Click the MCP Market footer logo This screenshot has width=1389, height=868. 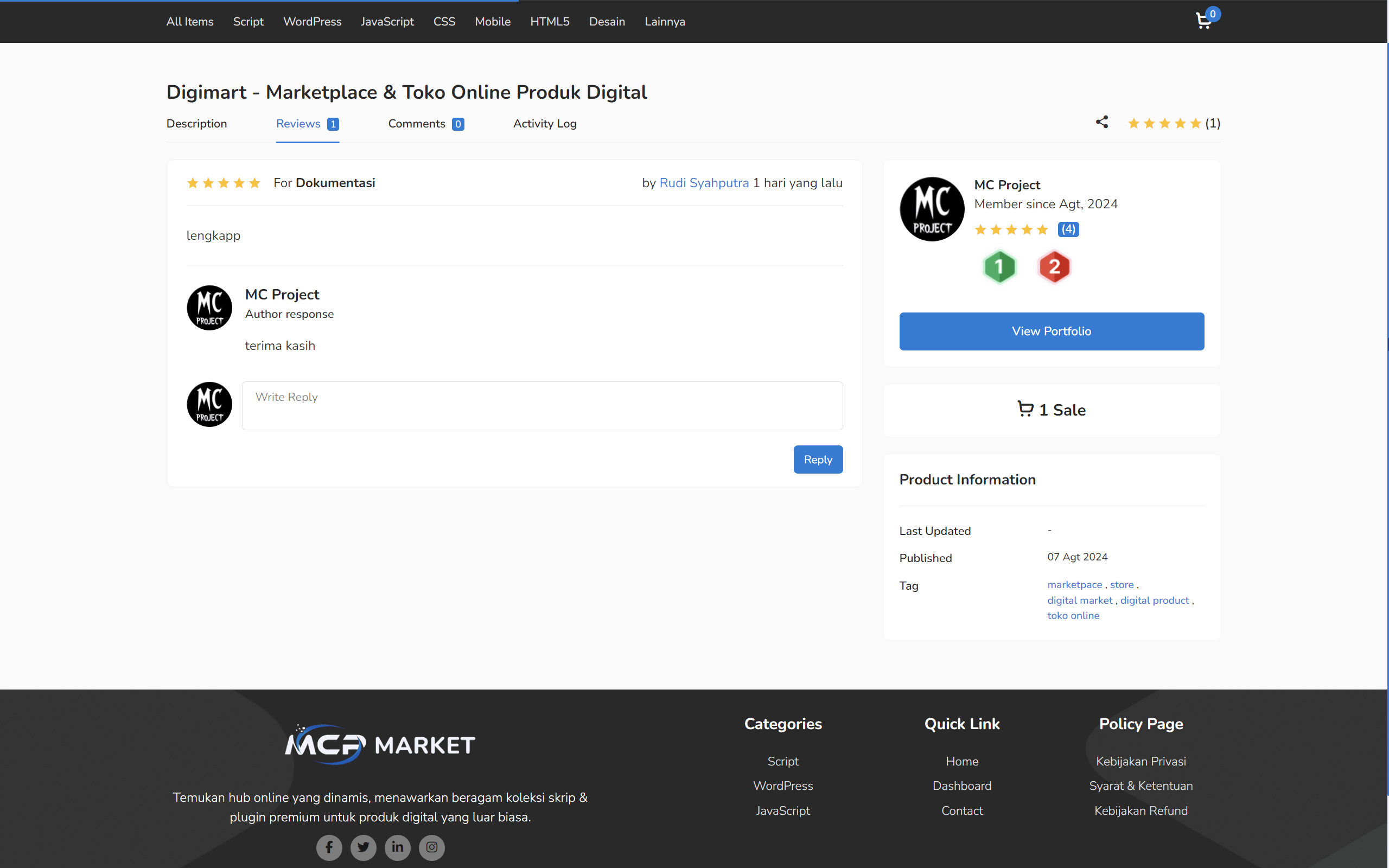coord(380,744)
